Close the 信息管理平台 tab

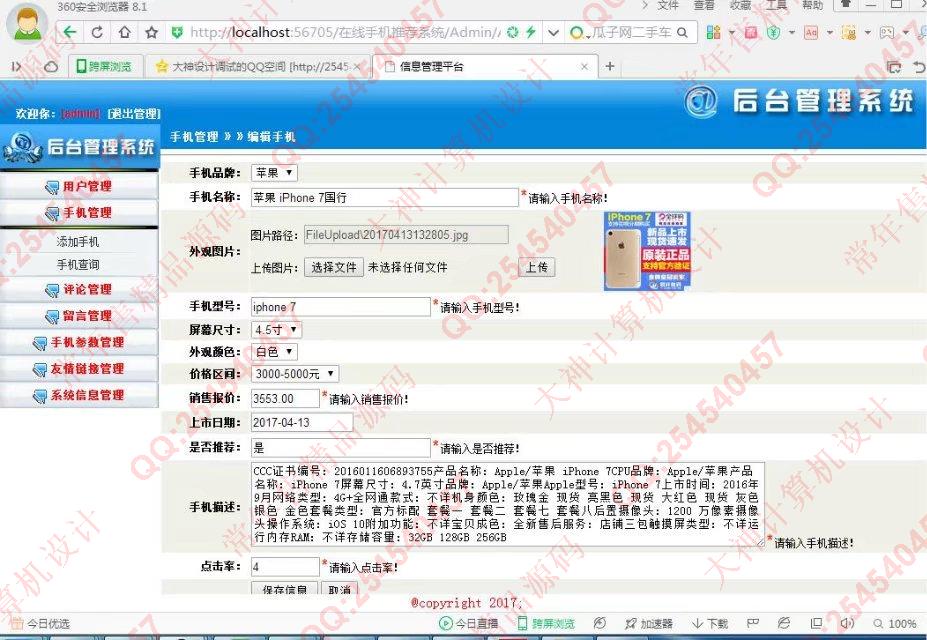pos(584,67)
